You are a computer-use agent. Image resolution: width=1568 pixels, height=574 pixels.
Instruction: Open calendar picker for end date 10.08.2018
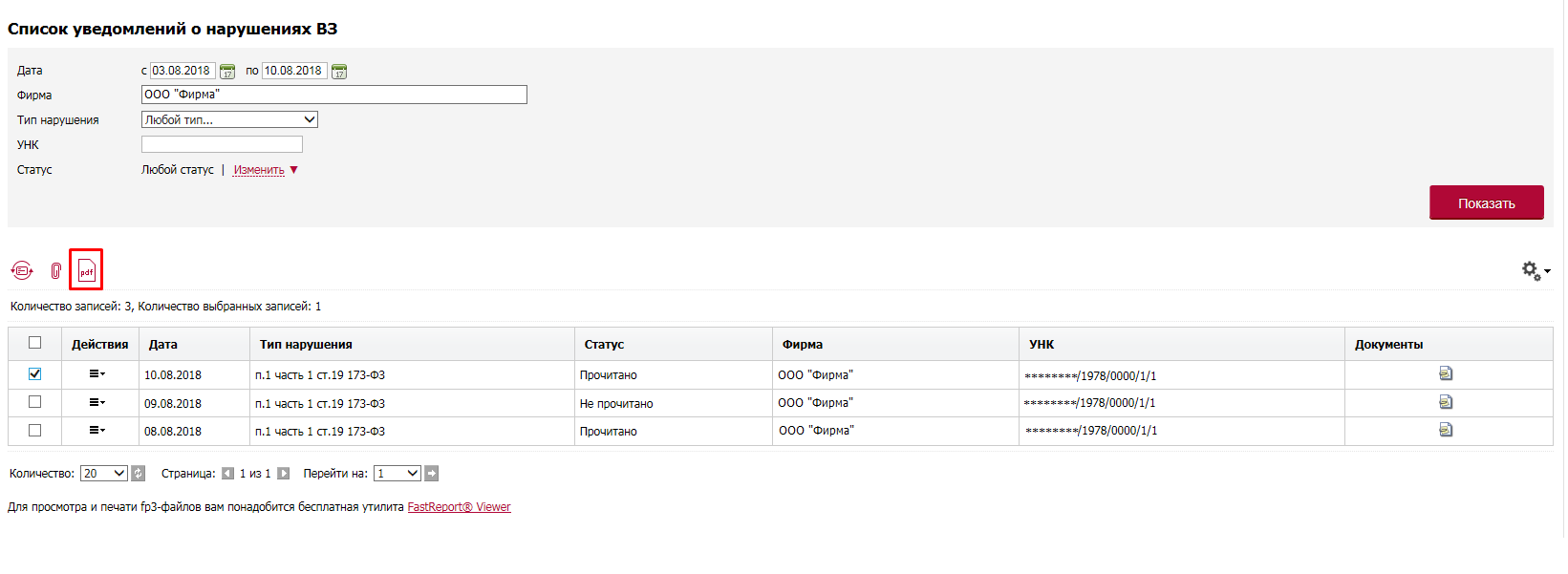click(x=339, y=72)
